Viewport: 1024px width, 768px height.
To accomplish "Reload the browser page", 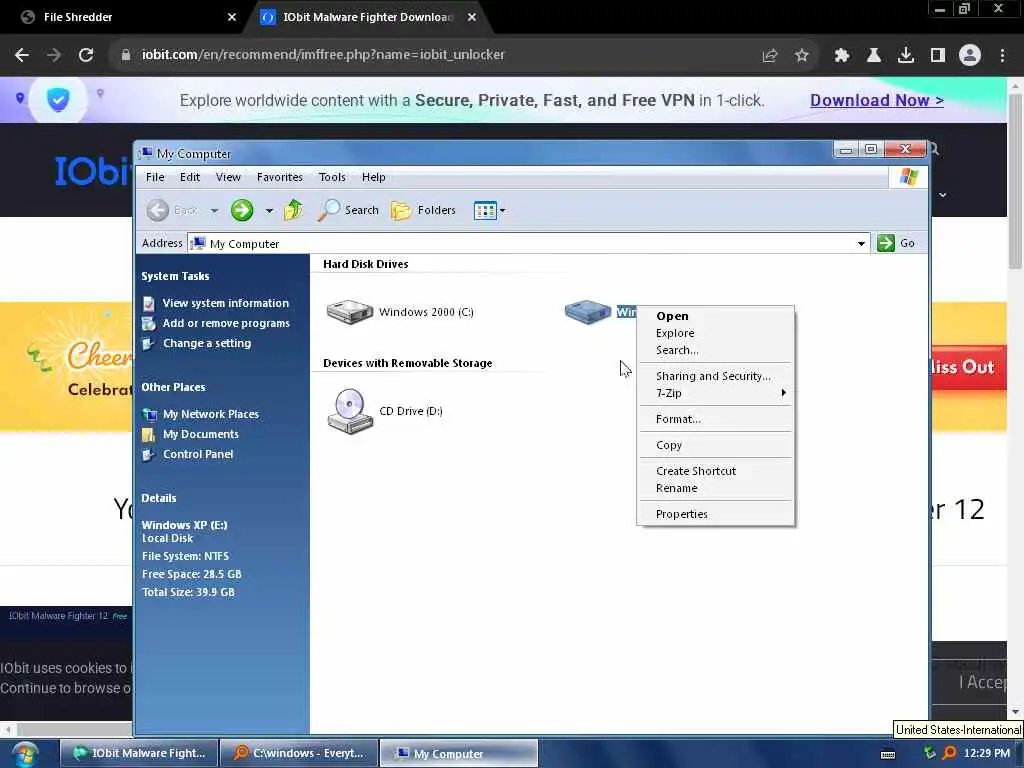I will pos(86,55).
